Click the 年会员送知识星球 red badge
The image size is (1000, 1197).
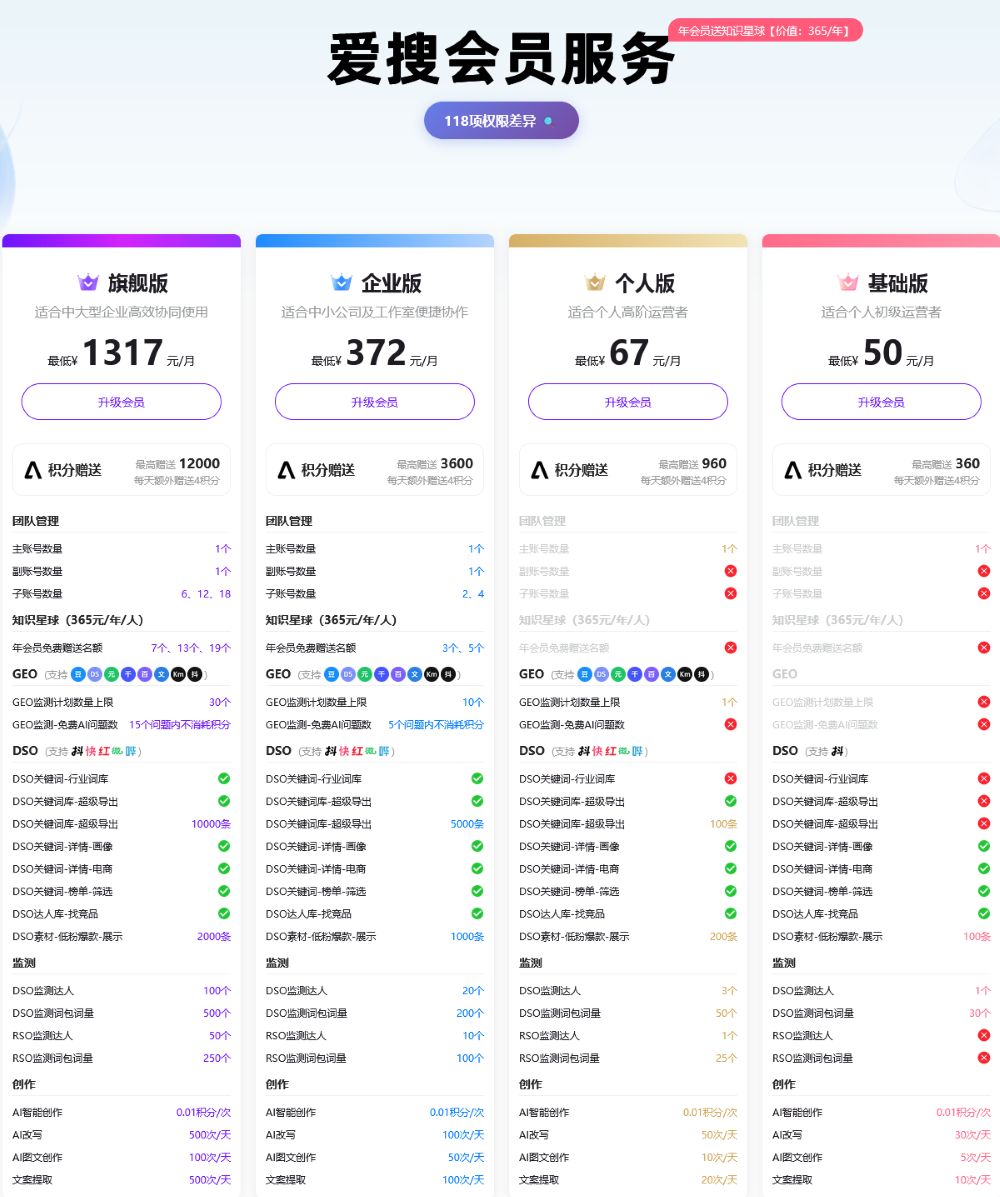click(765, 31)
